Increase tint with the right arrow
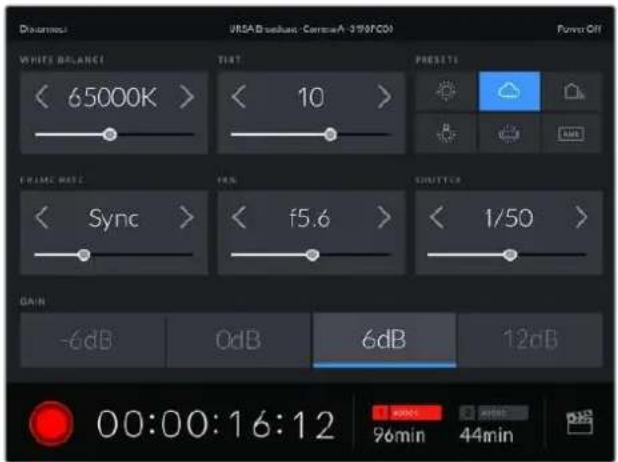 (x=384, y=97)
